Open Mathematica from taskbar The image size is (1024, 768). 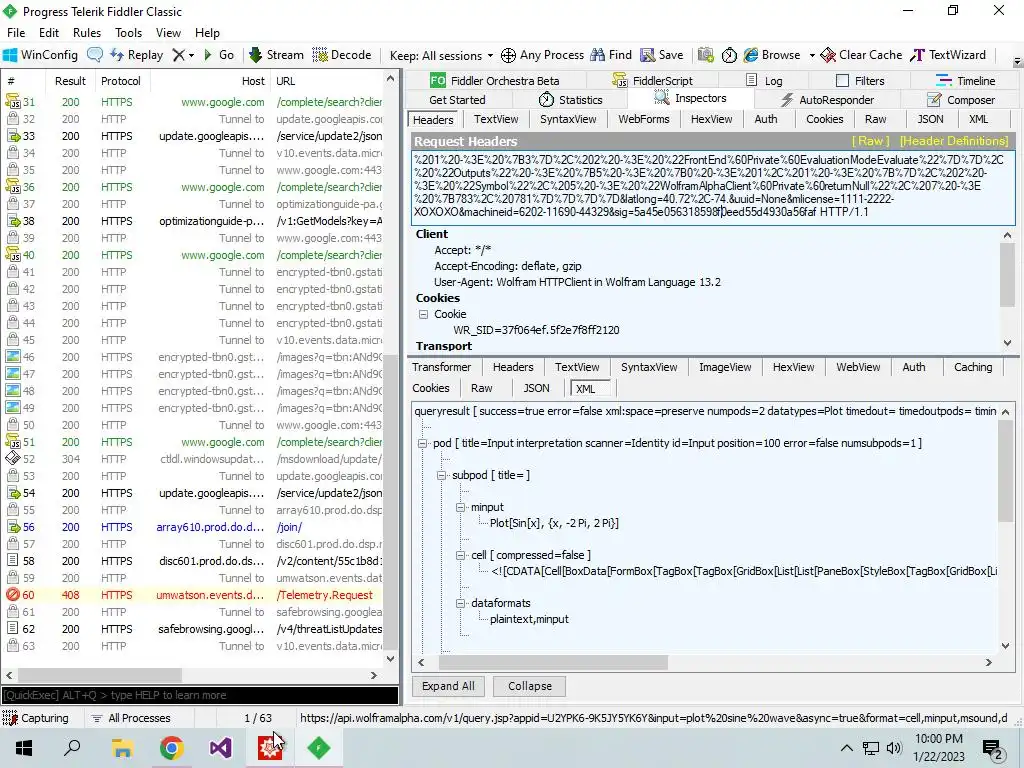pyautogui.click(x=270, y=748)
